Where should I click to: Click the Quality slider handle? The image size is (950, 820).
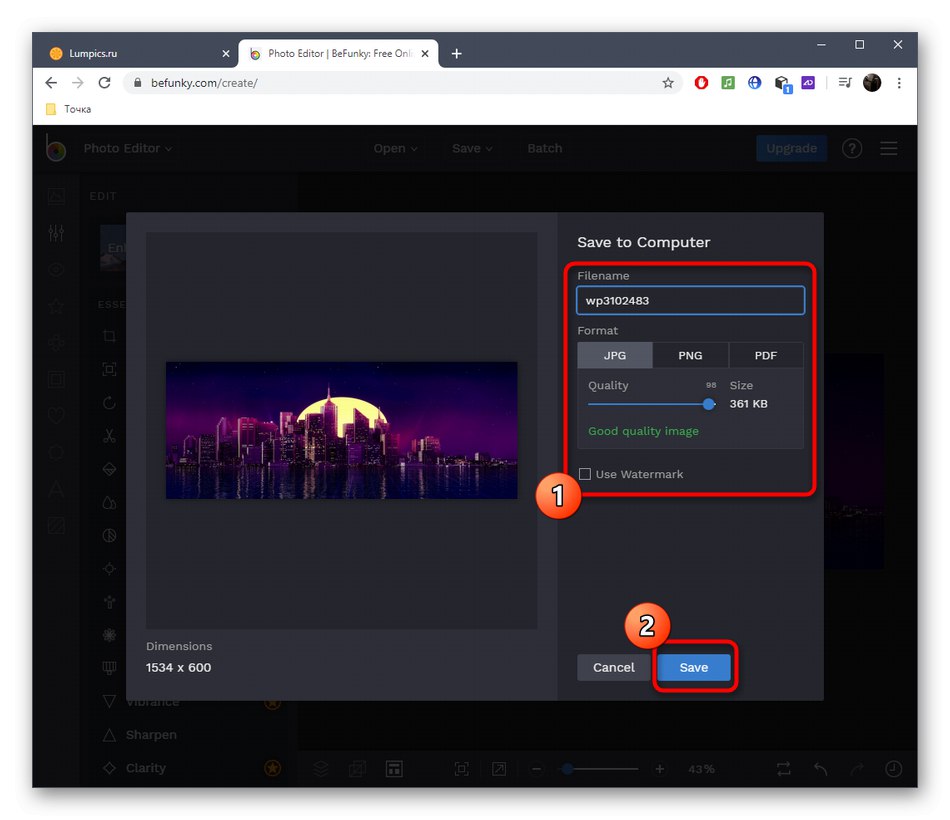pyautogui.click(x=708, y=404)
